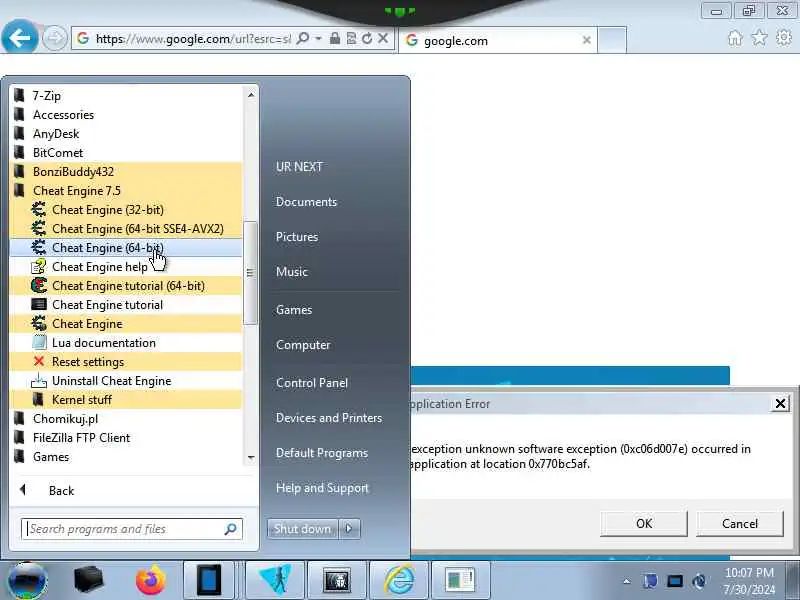Image resolution: width=800 pixels, height=600 pixels.
Task: Expand the Kernel stuff folder
Action: 126,400
